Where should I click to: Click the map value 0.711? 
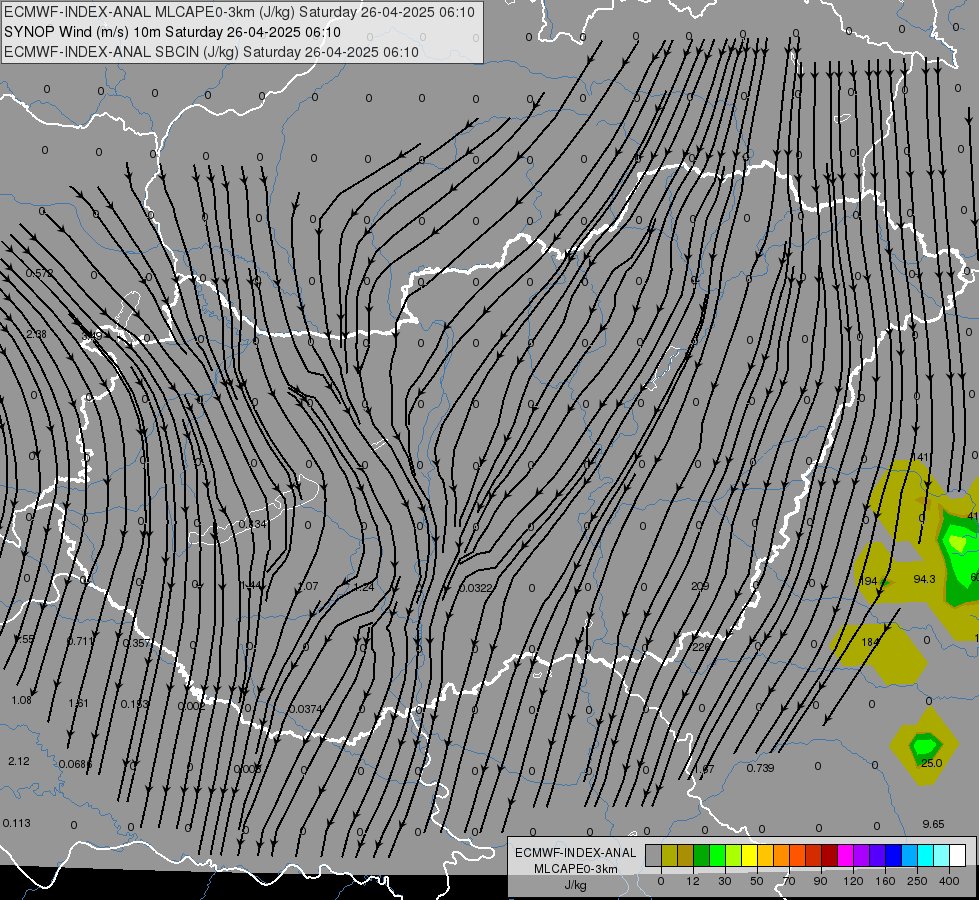tap(80, 641)
